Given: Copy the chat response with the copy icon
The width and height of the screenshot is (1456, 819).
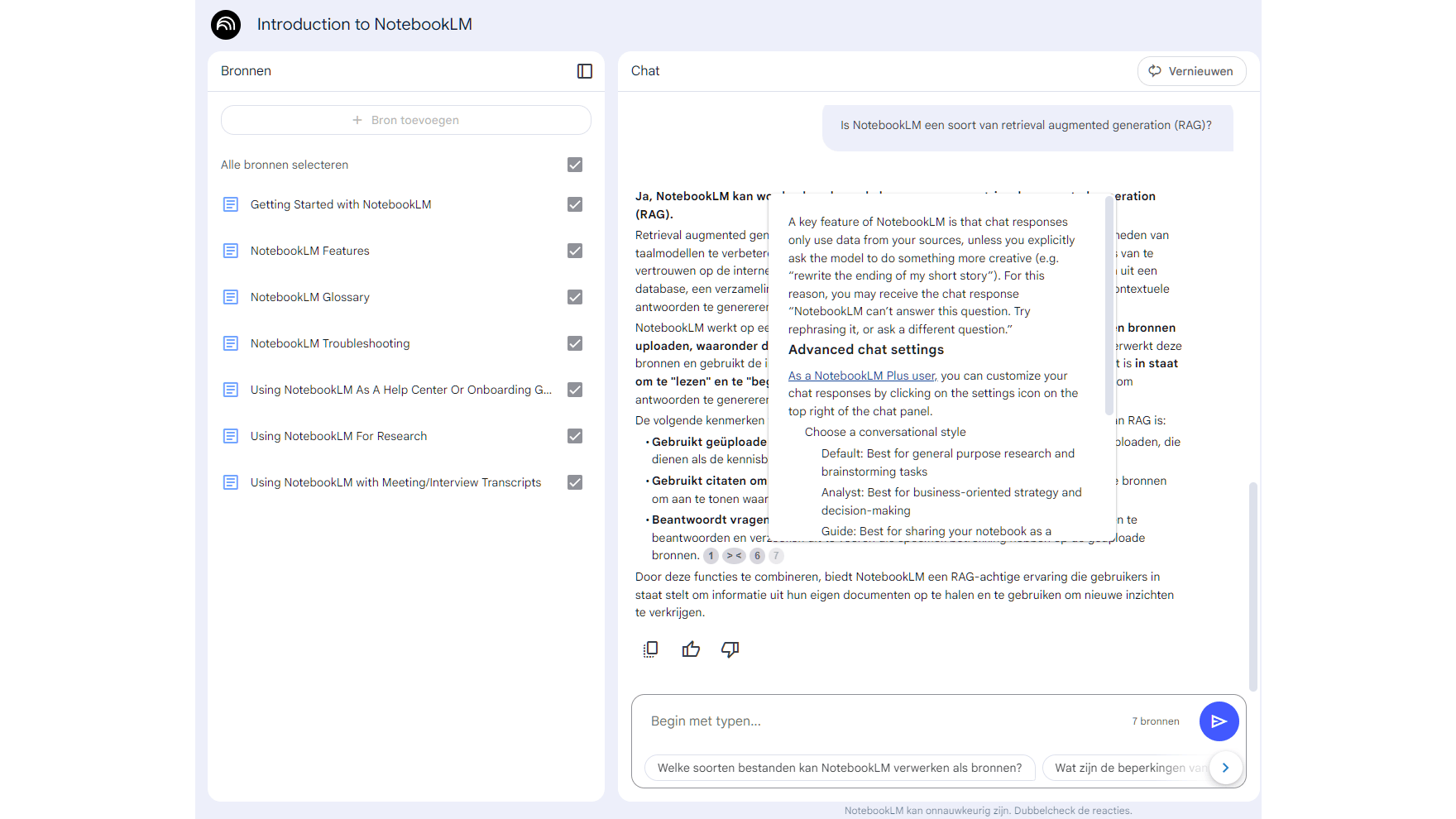Looking at the screenshot, I should pyautogui.click(x=651, y=649).
